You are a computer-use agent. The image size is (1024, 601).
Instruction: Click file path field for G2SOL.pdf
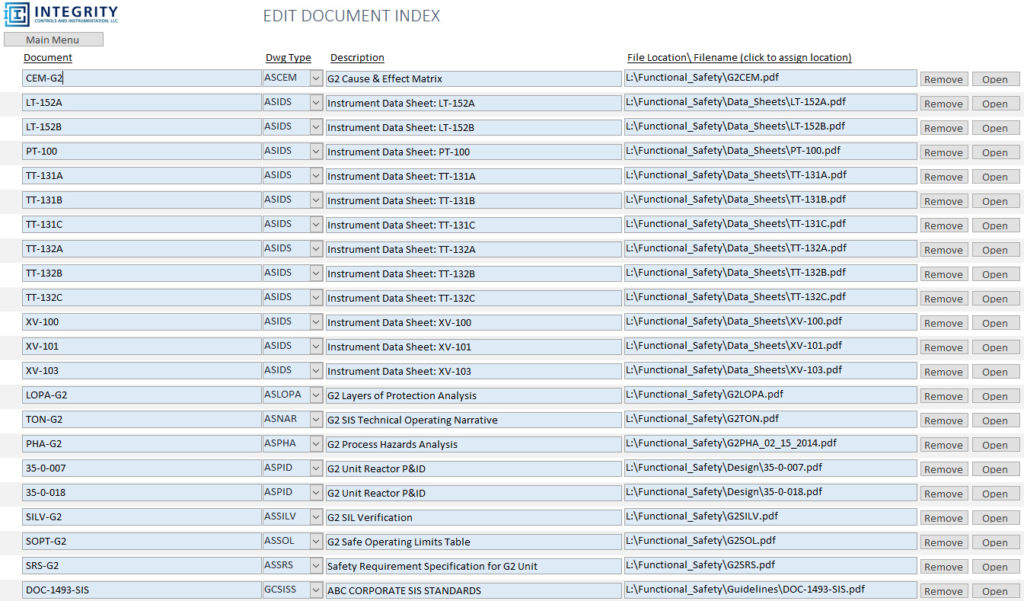pyautogui.click(x=769, y=541)
